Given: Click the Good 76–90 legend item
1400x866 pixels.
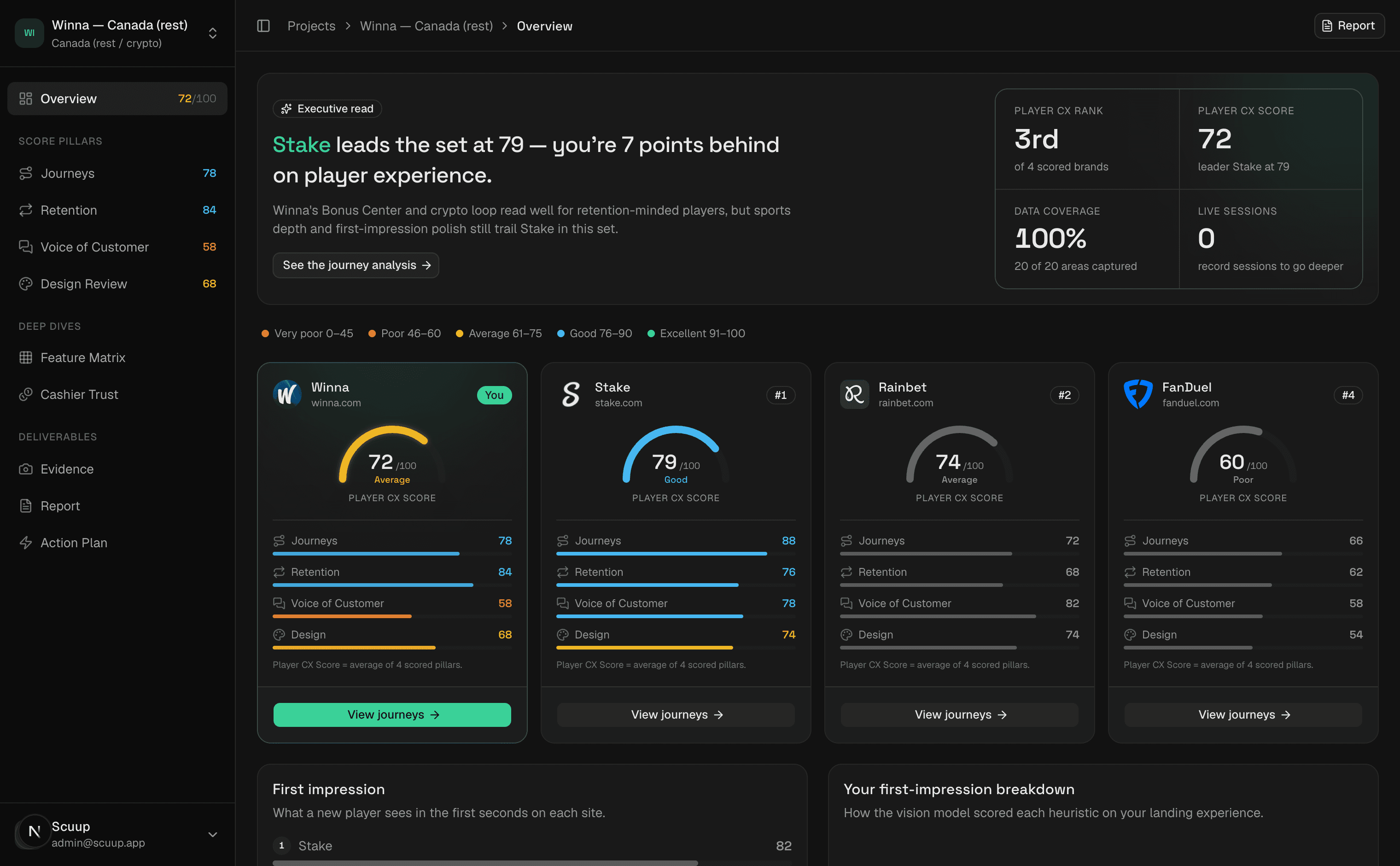Looking at the screenshot, I should (x=595, y=334).
